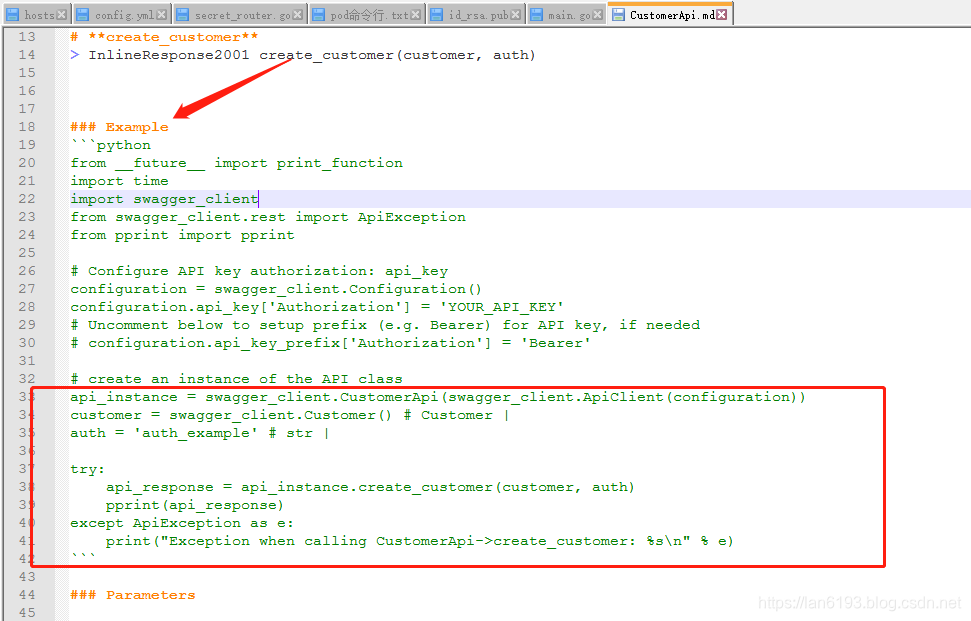Close the secret_router.go tab
971x621 pixels.
click(x=298, y=15)
